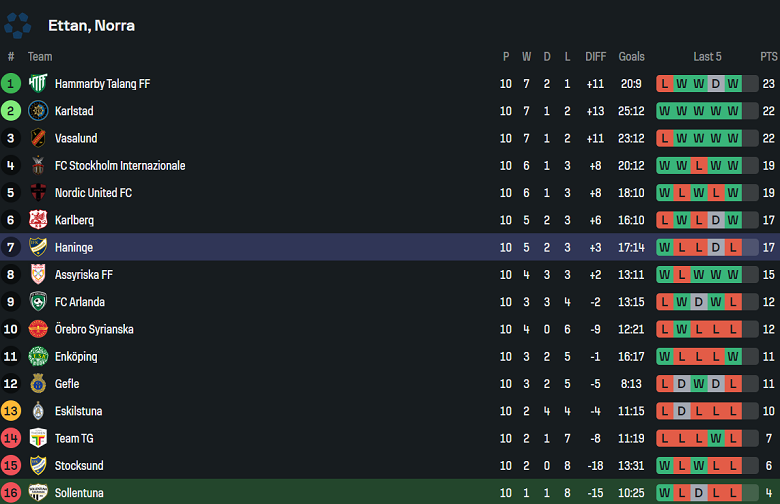
Task: Click the Hammarby Talang FF club crest
Action: 38,84
